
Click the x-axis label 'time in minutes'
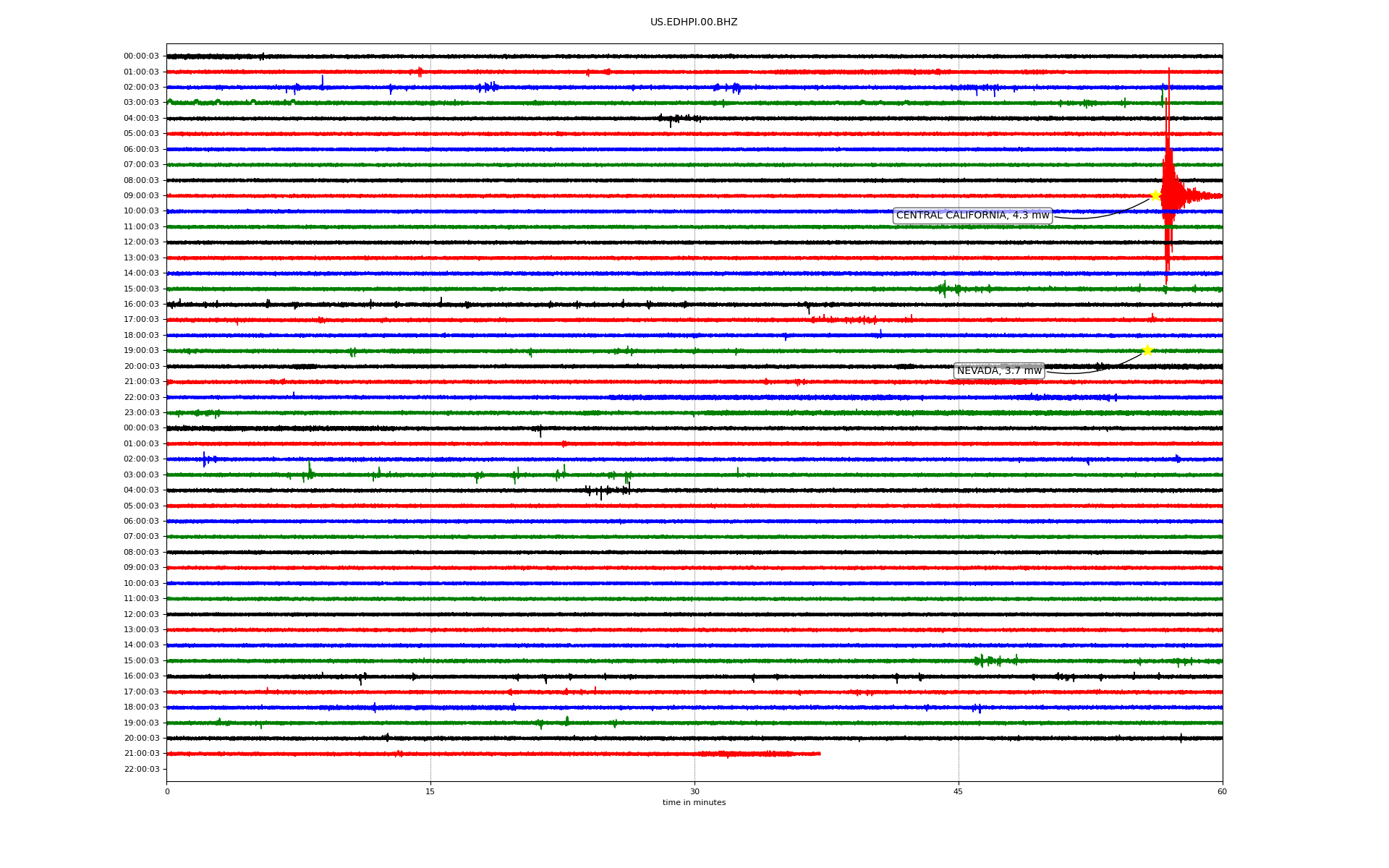tap(694, 803)
